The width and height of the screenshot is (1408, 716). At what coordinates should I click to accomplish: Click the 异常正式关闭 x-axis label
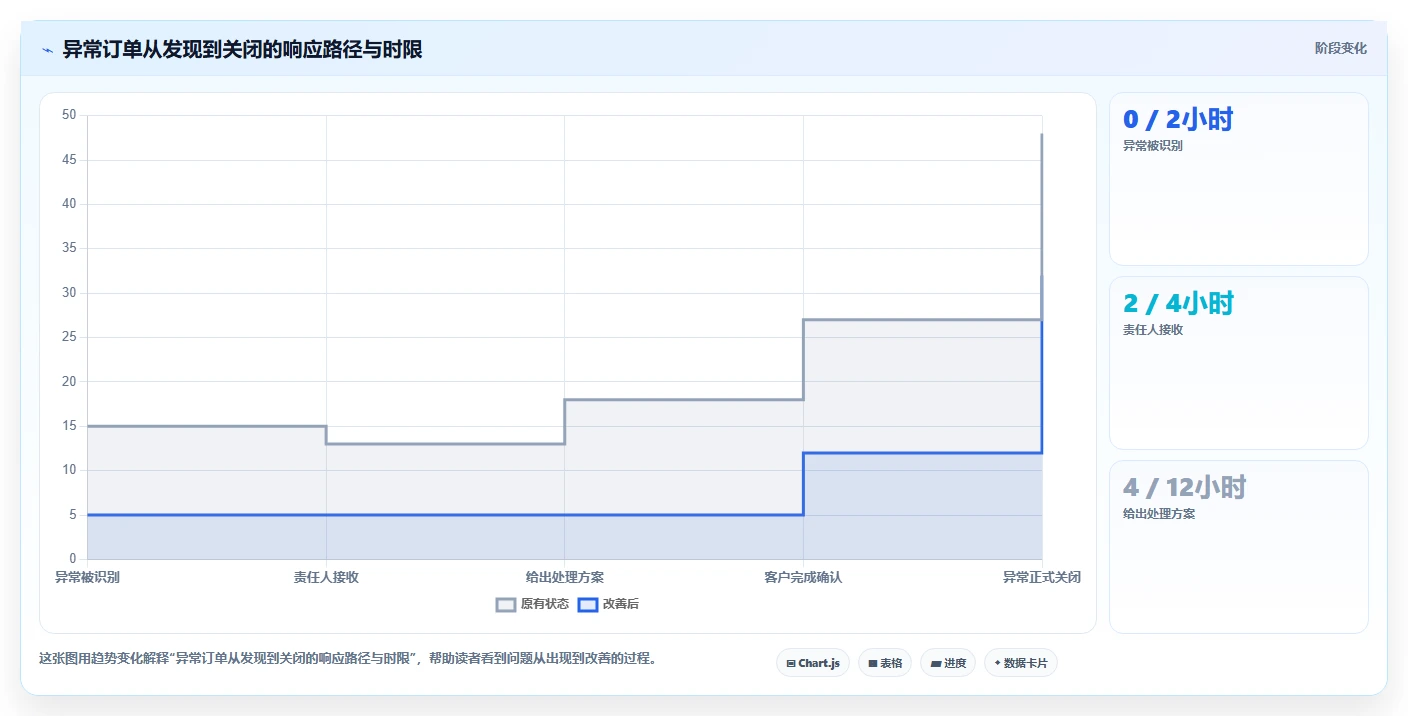[1042, 577]
